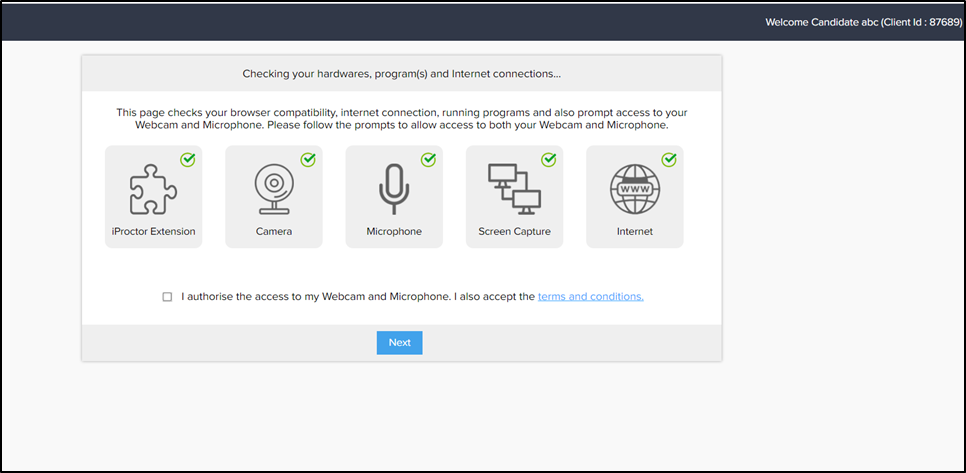Click the 'Camera' label under the webcam

[x=273, y=232]
